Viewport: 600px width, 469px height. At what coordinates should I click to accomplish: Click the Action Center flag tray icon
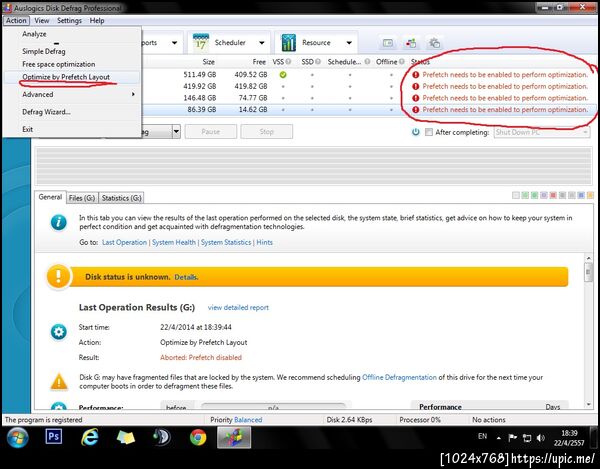(512, 438)
